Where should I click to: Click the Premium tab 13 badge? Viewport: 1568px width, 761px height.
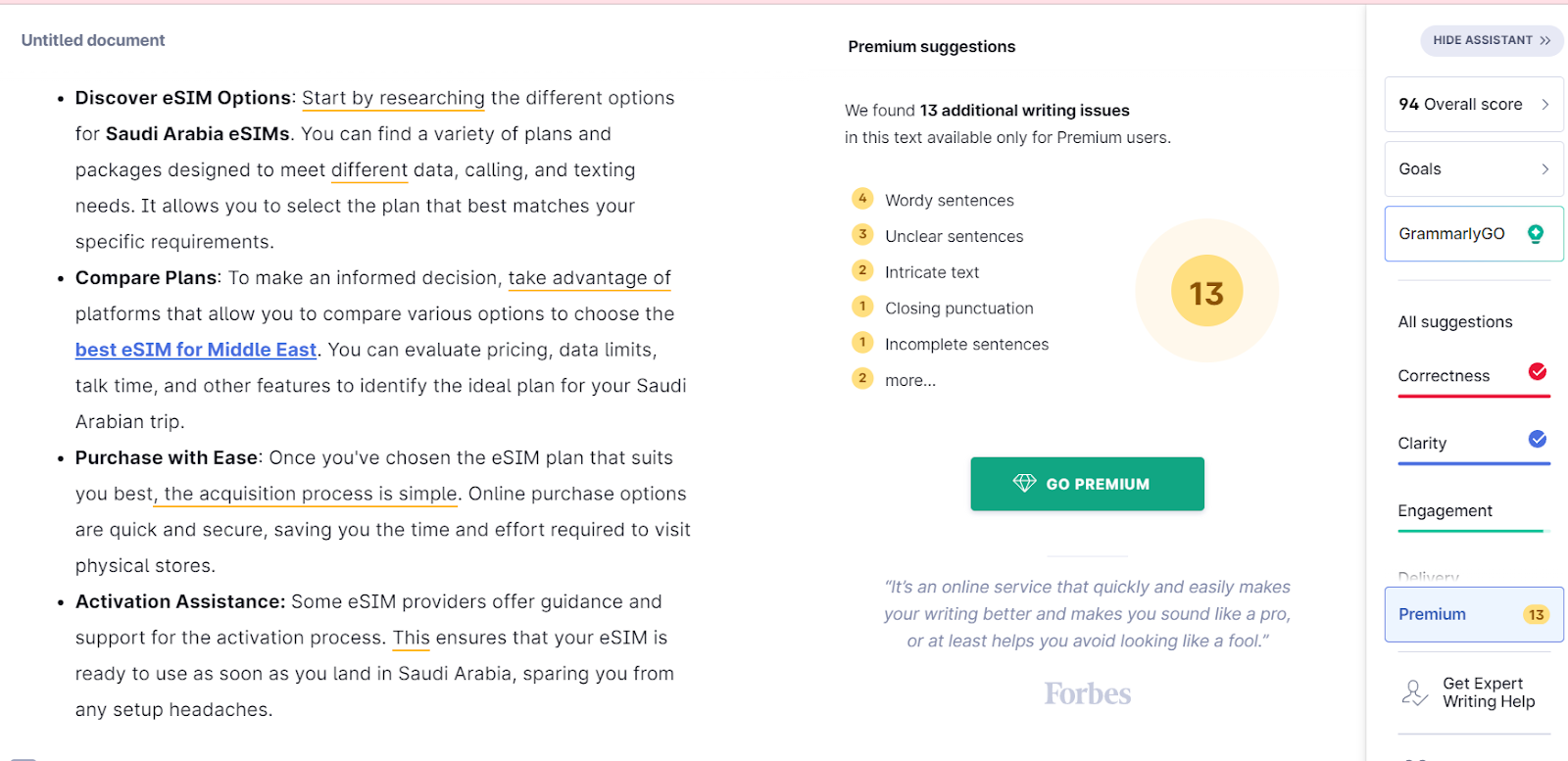[1535, 615]
